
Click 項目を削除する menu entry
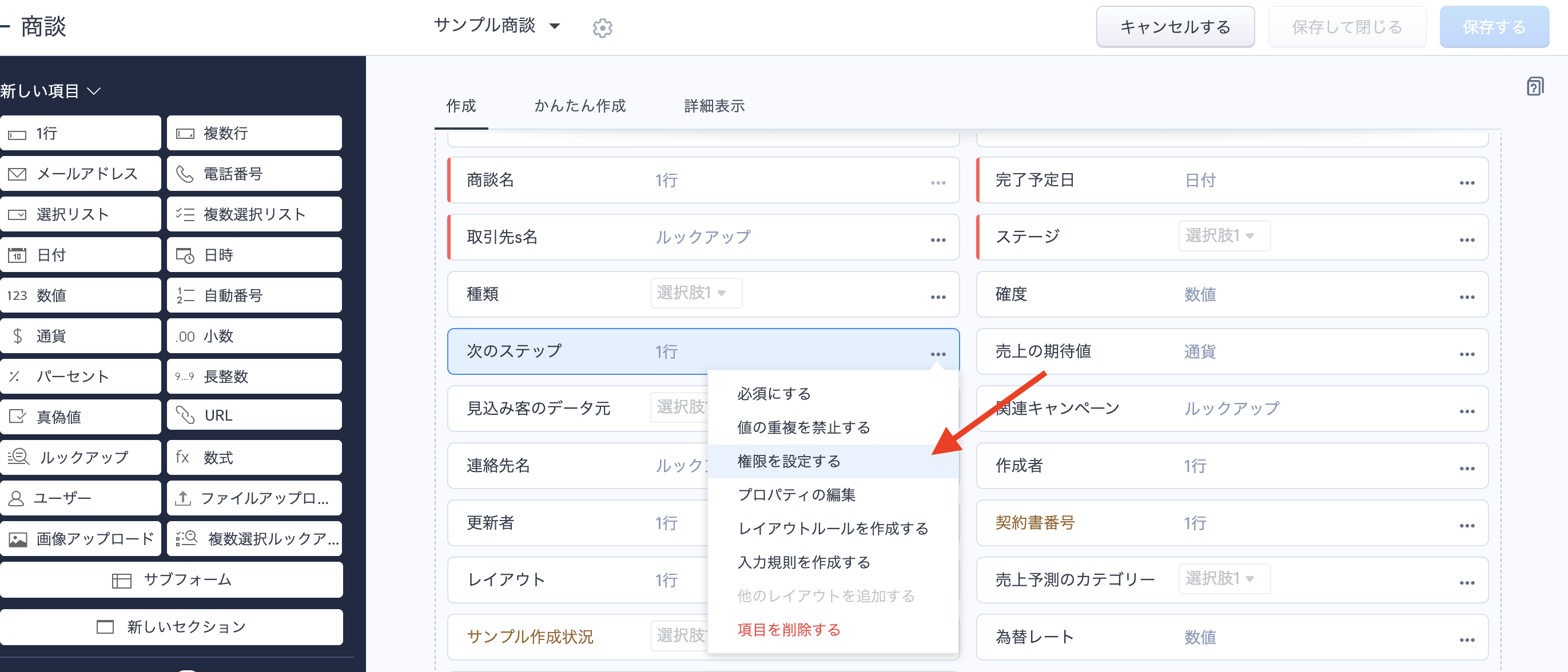[788, 630]
